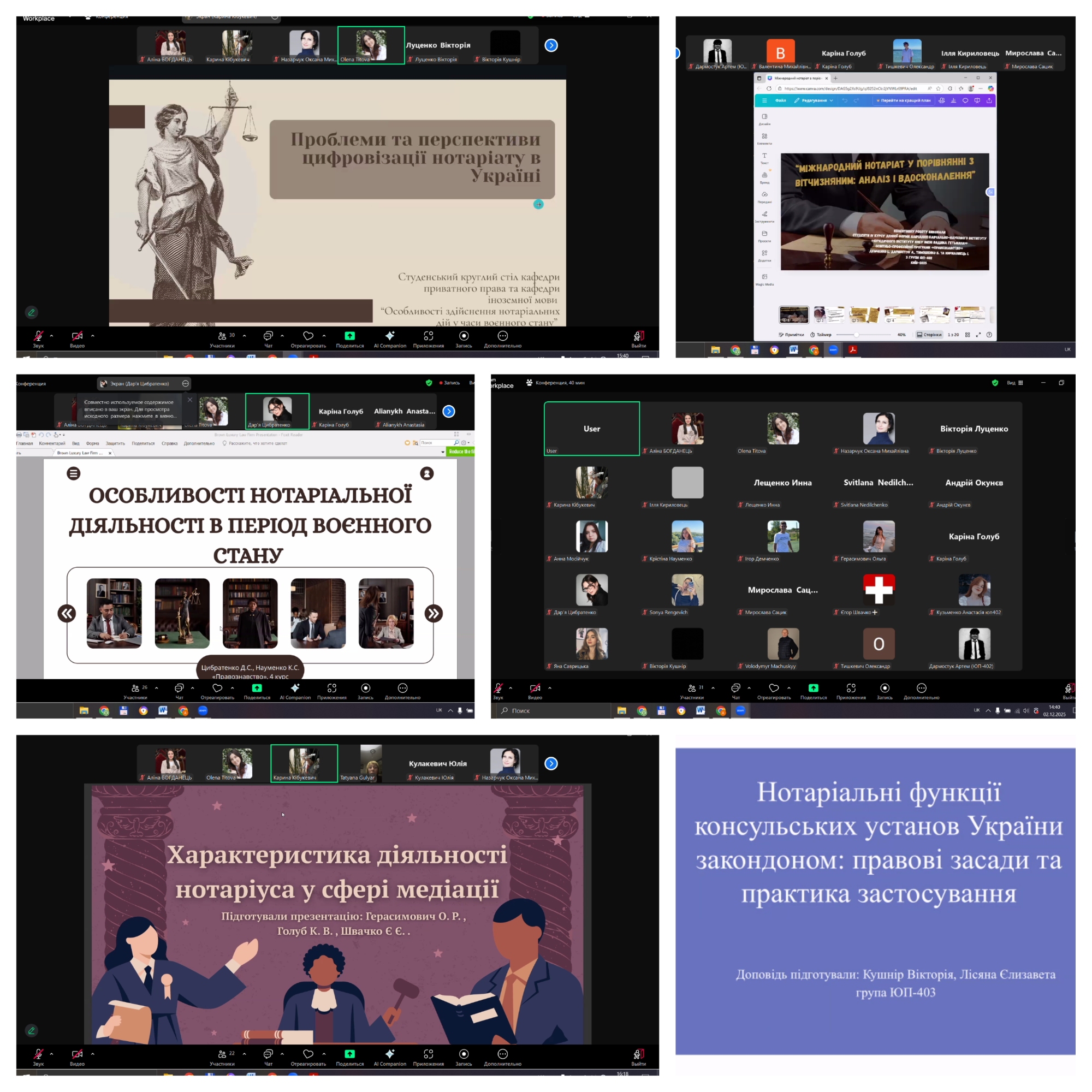This screenshot has width=1092, height=1092.
Task: Click Canva's share upload icon in header
Action: (989, 100)
